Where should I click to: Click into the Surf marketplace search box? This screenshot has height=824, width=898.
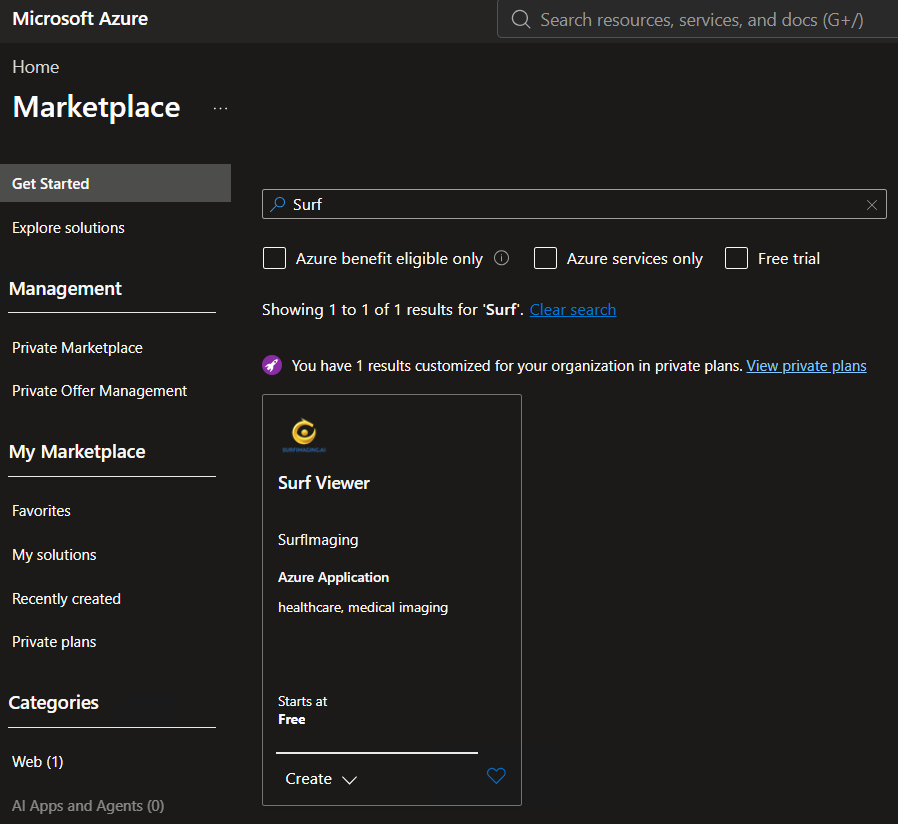click(x=574, y=204)
